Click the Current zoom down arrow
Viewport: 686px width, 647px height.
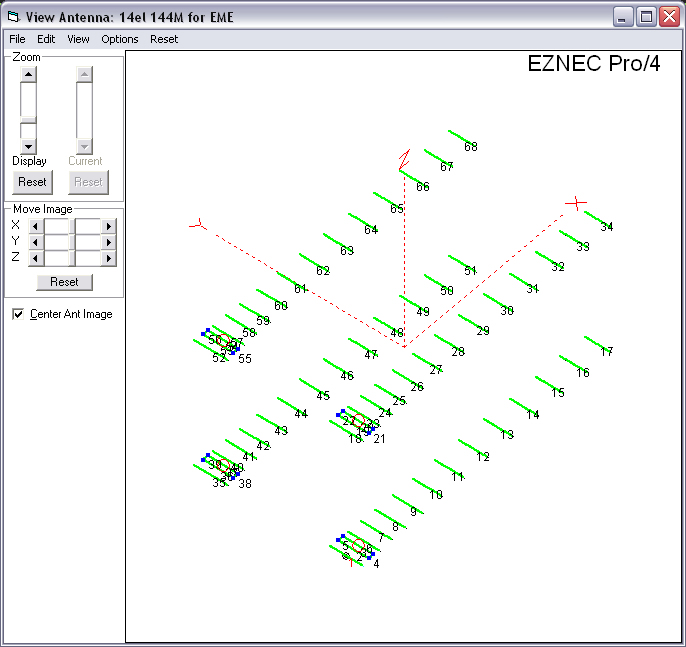tap(84, 147)
